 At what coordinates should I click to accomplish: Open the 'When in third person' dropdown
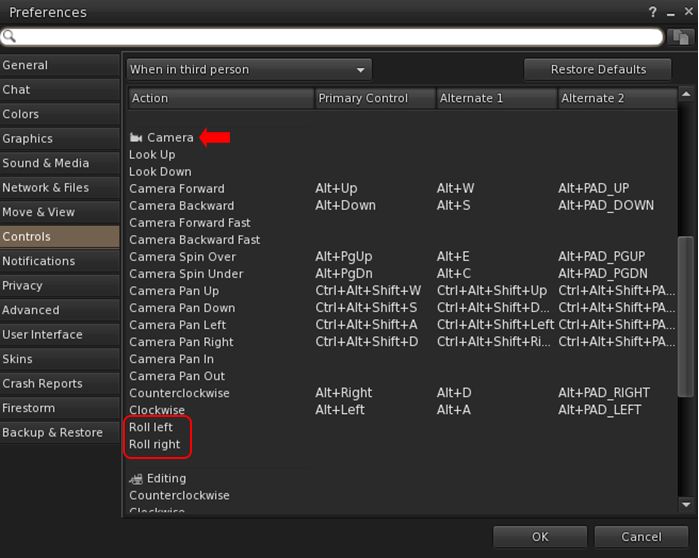[x=249, y=70]
